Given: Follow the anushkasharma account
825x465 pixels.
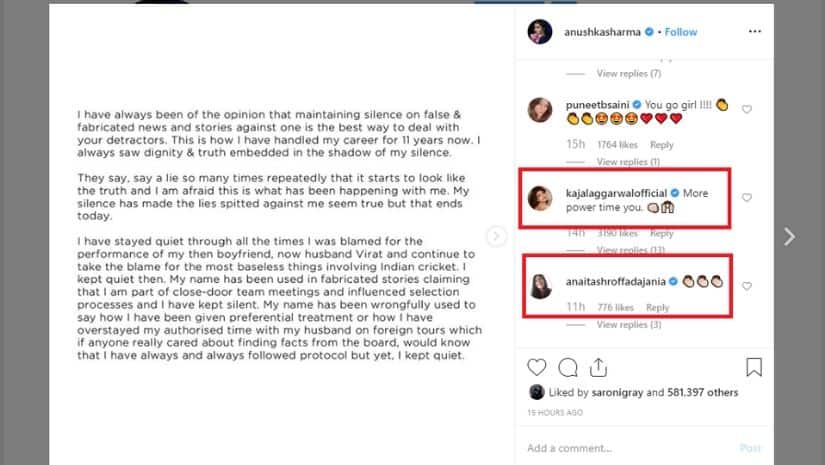Looking at the screenshot, I should [x=681, y=32].
